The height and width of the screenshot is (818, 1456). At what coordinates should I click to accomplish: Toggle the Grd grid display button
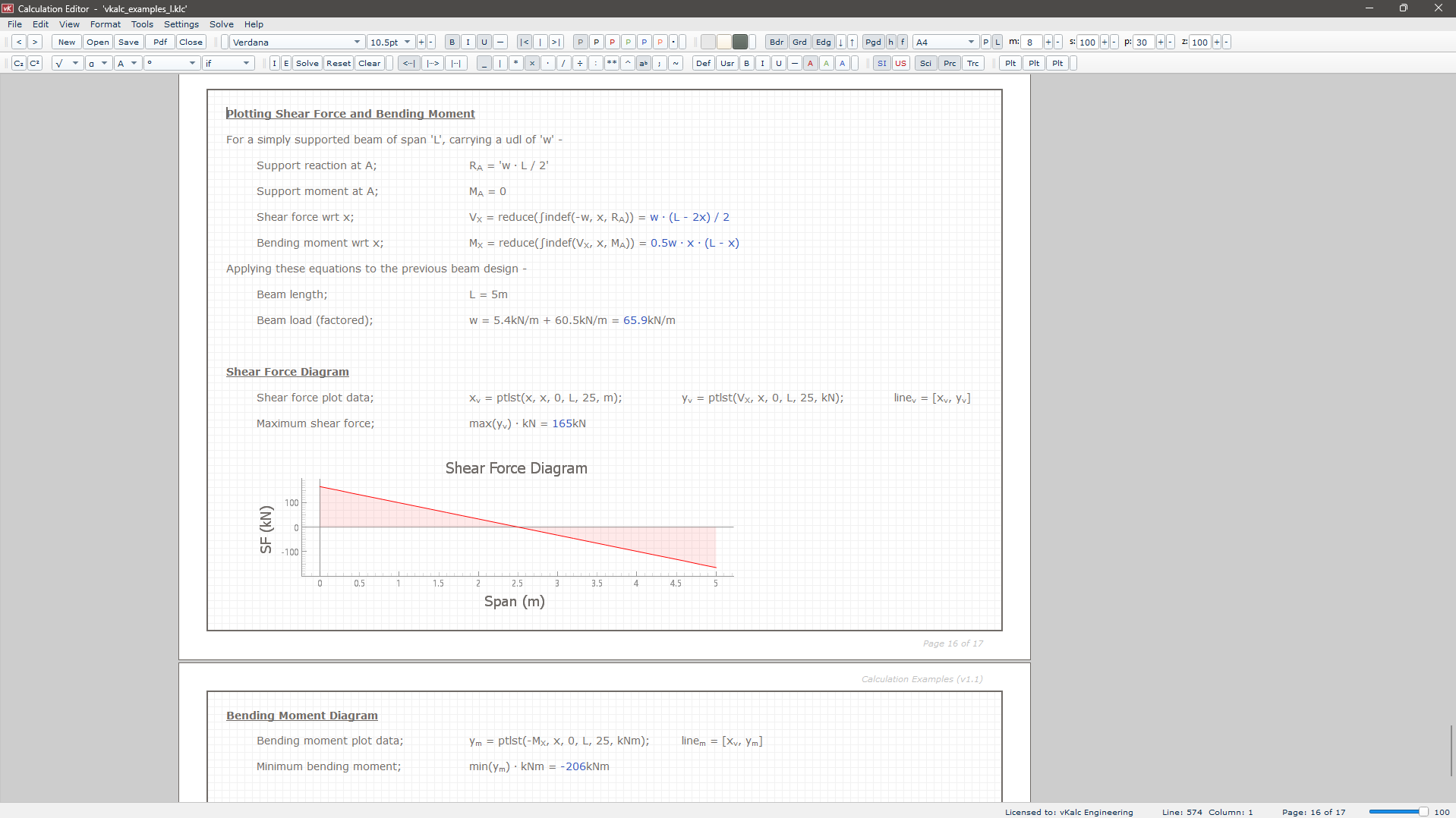799,42
